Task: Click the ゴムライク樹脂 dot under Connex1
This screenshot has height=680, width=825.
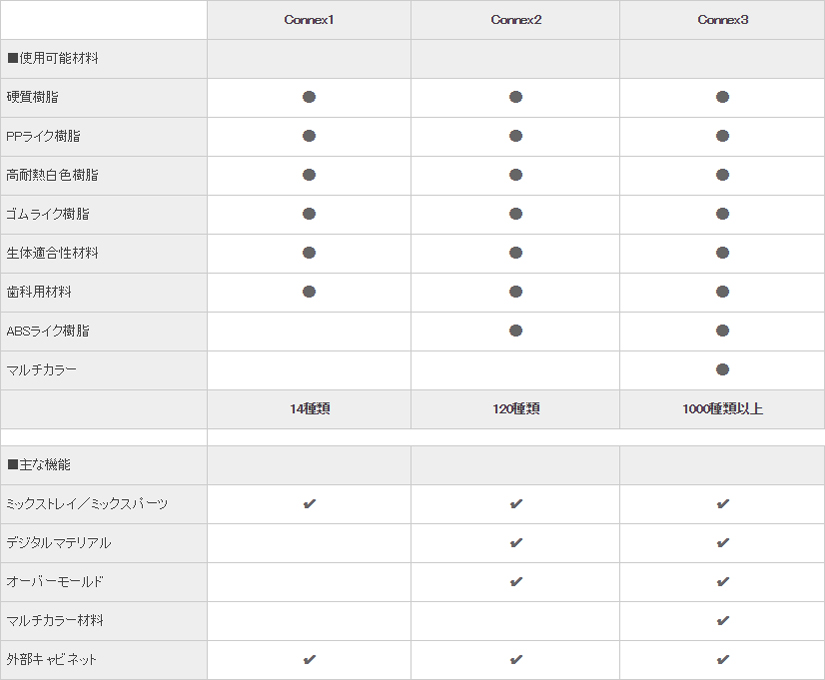Action: (x=309, y=214)
